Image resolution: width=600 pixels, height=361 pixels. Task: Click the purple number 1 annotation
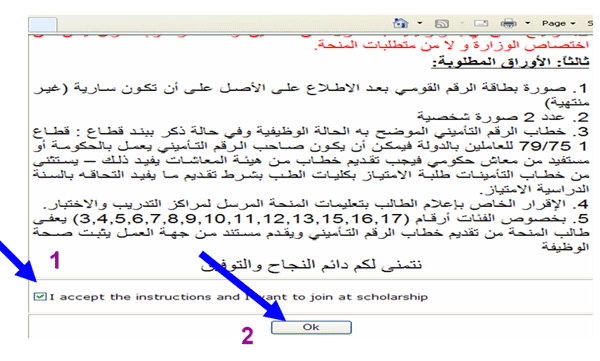pyautogui.click(x=55, y=260)
